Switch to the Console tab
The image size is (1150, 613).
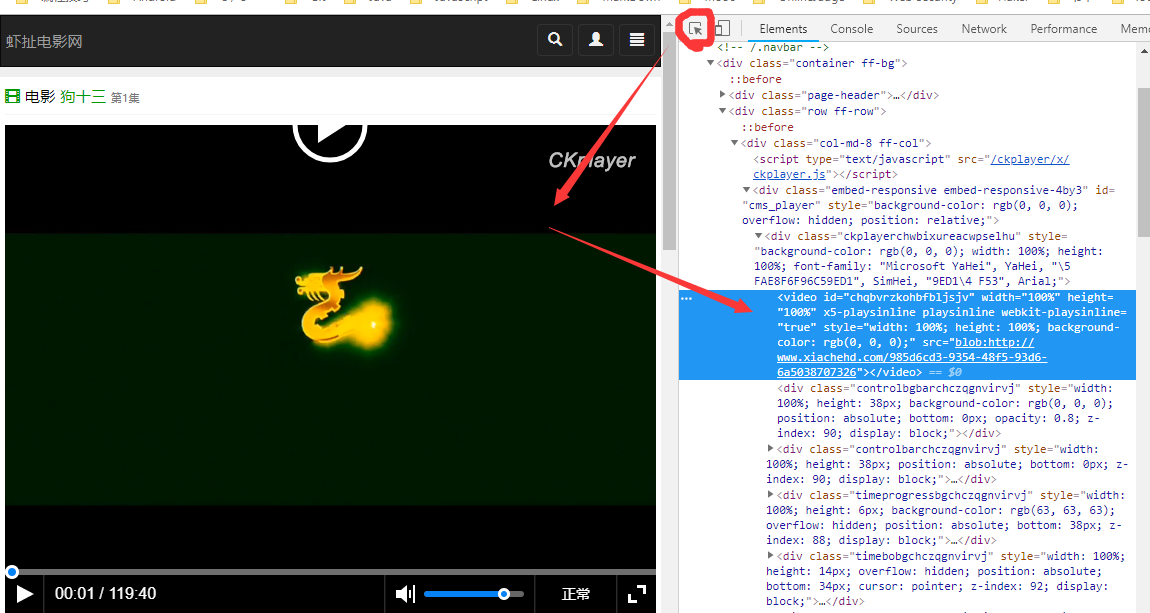pyautogui.click(x=851, y=29)
